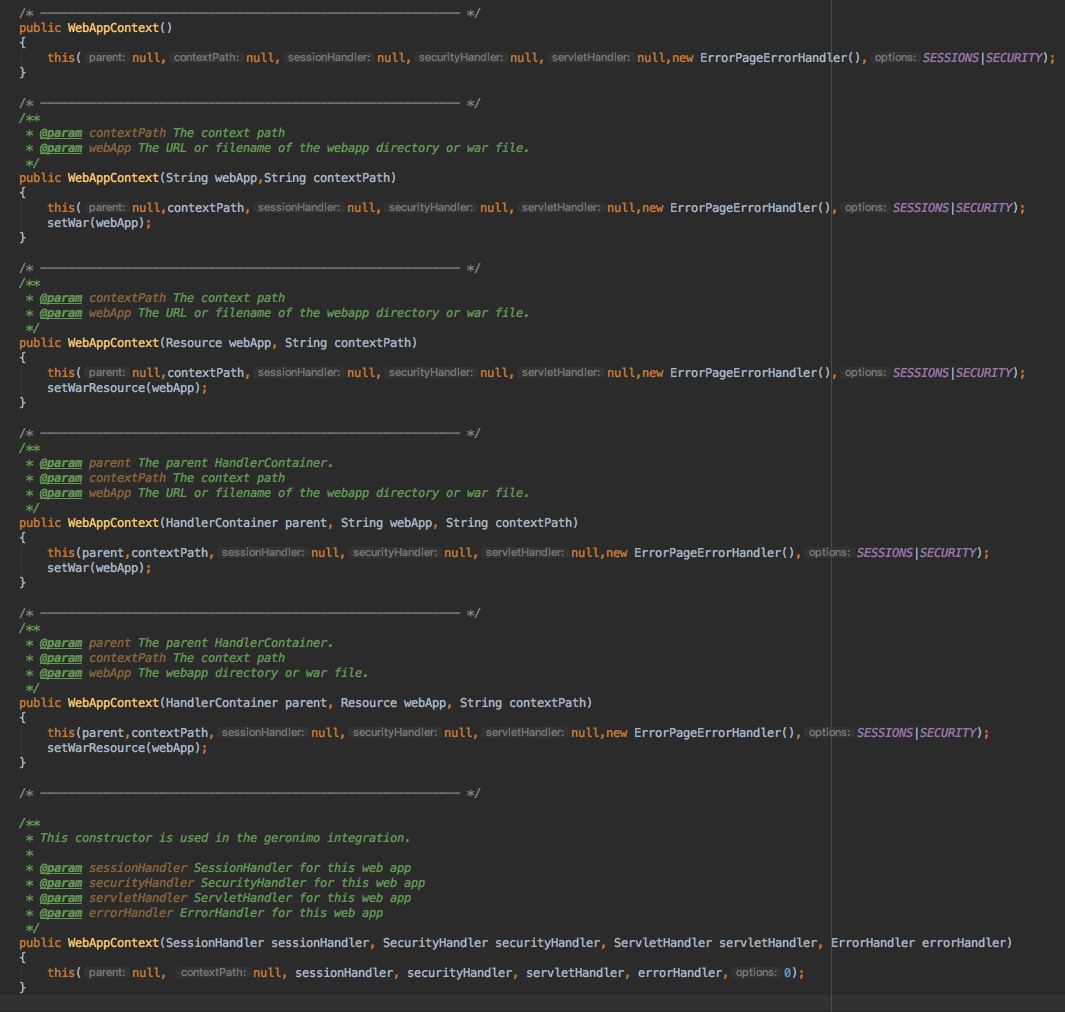
Task: Click the parent: hint in no-argument constructor
Action: 105,58
